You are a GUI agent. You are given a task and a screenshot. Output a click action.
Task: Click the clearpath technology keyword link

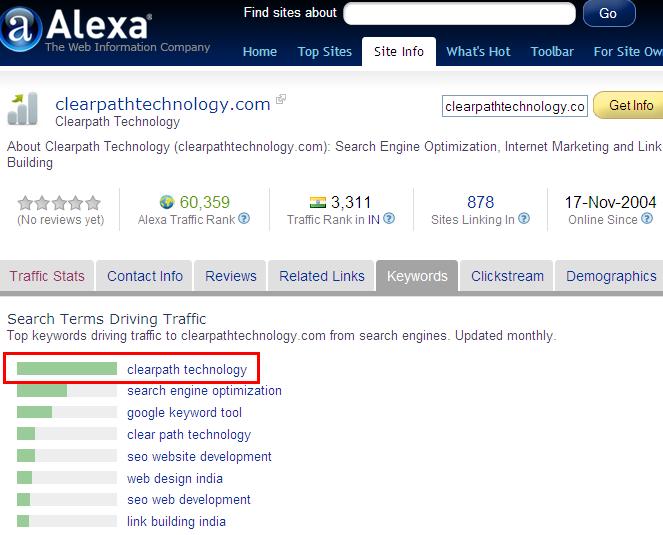coord(187,370)
